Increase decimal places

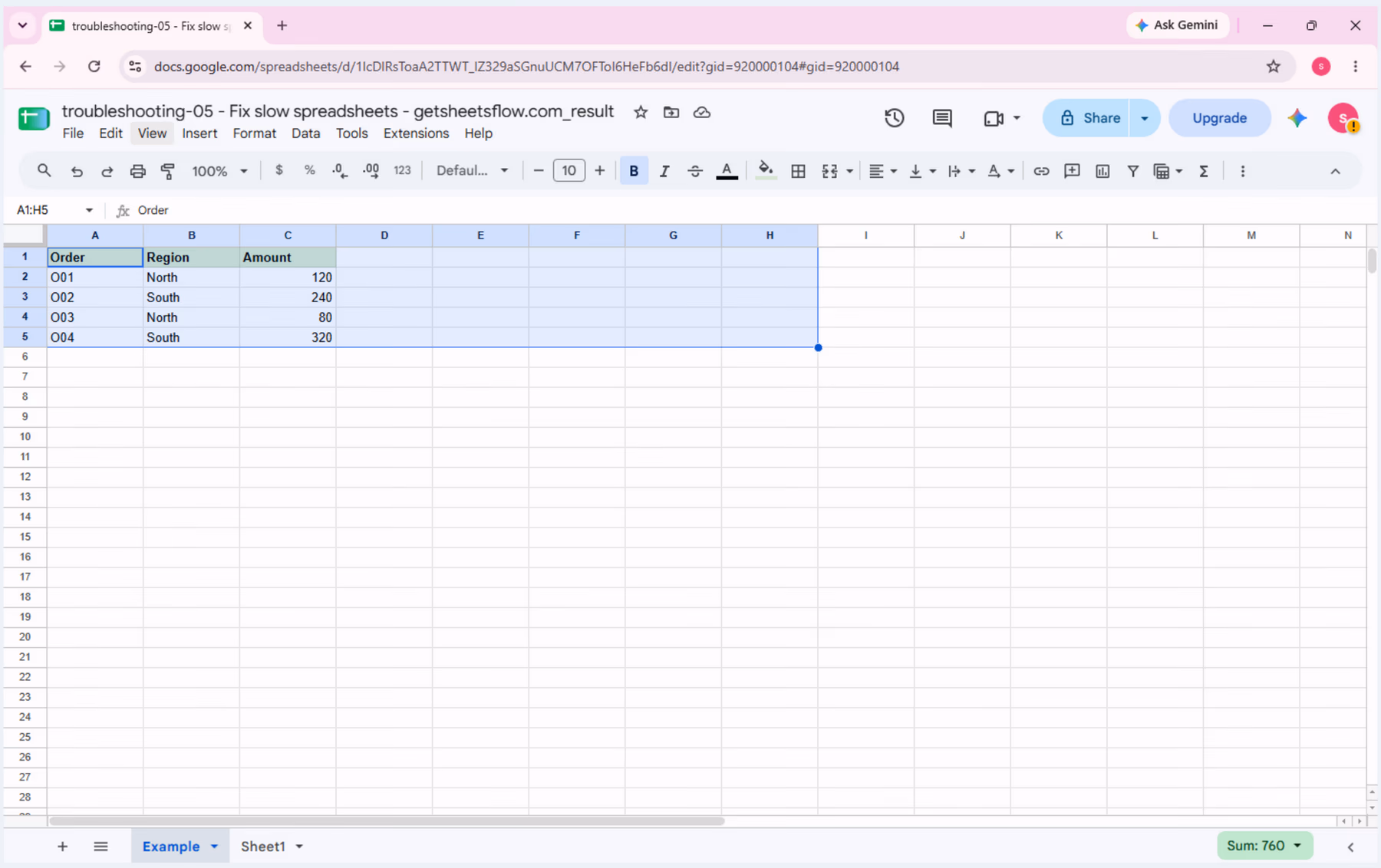tap(371, 171)
